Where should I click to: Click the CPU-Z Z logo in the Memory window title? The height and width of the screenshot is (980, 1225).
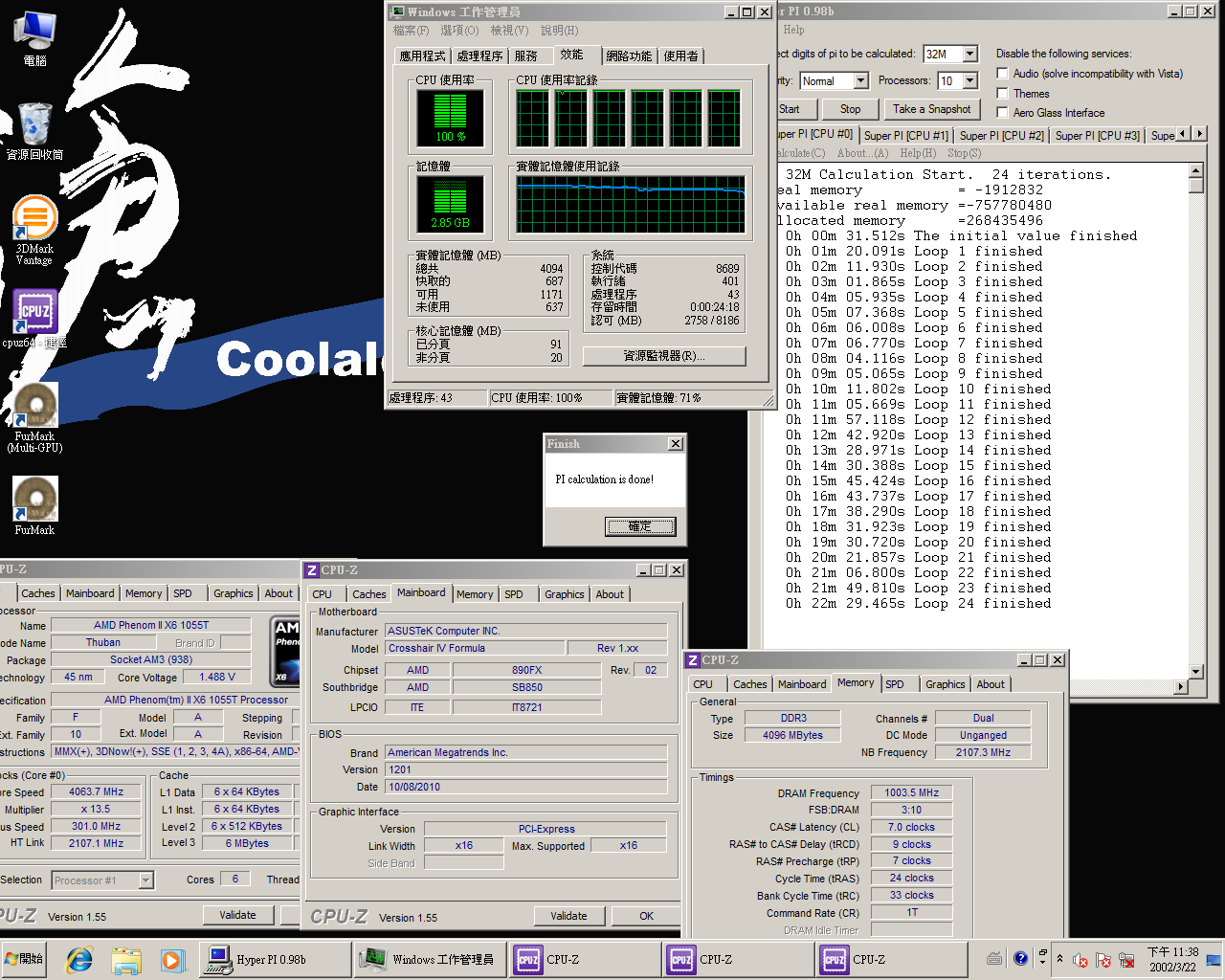pos(693,660)
